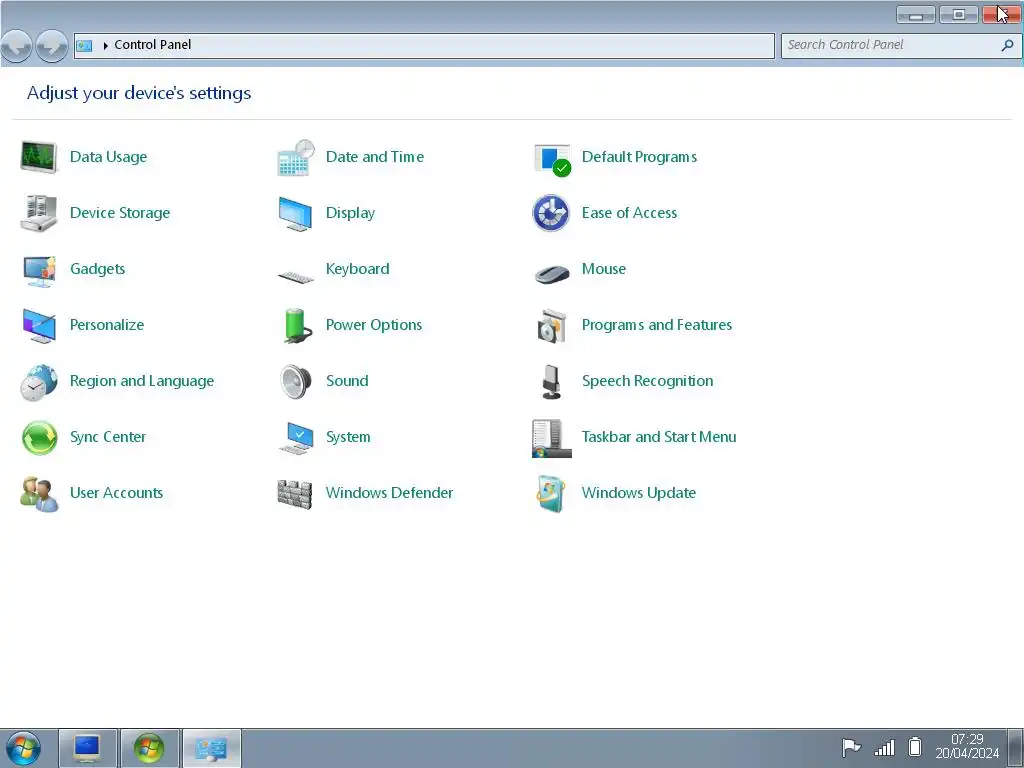Open the Region and Language link
The image size is (1024, 768).
[142, 381]
